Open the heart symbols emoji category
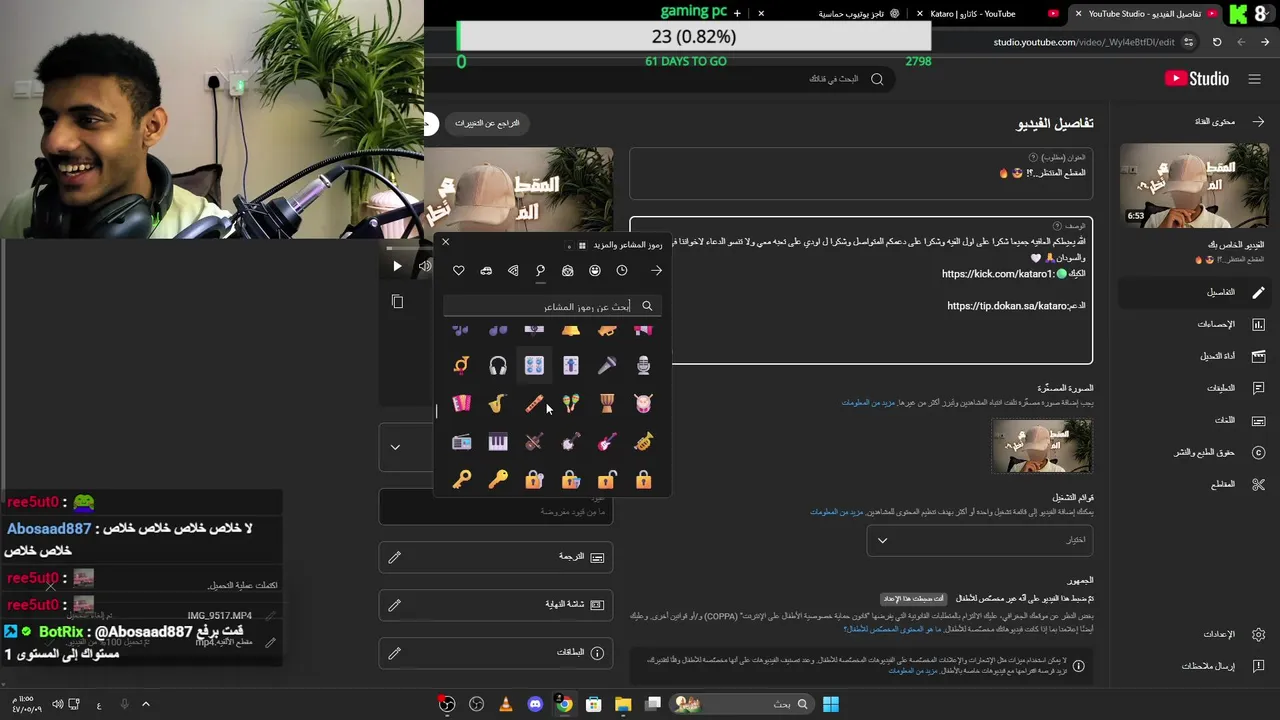The height and width of the screenshot is (720, 1280). point(459,270)
